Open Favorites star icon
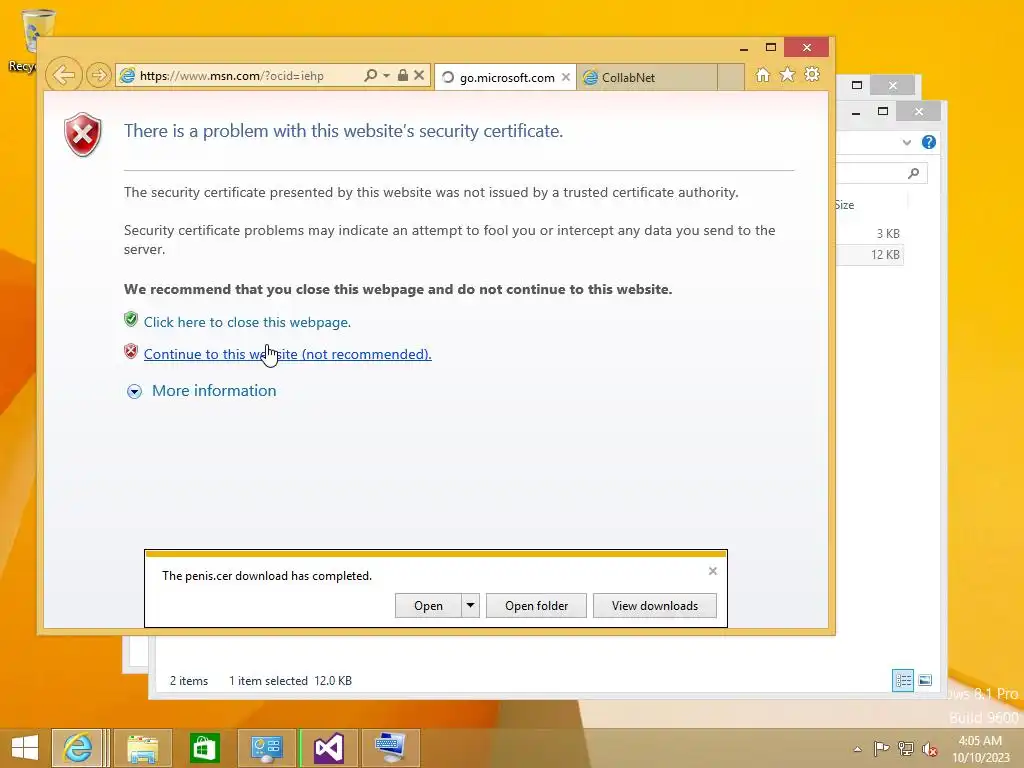The width and height of the screenshot is (1024, 768). 788,74
